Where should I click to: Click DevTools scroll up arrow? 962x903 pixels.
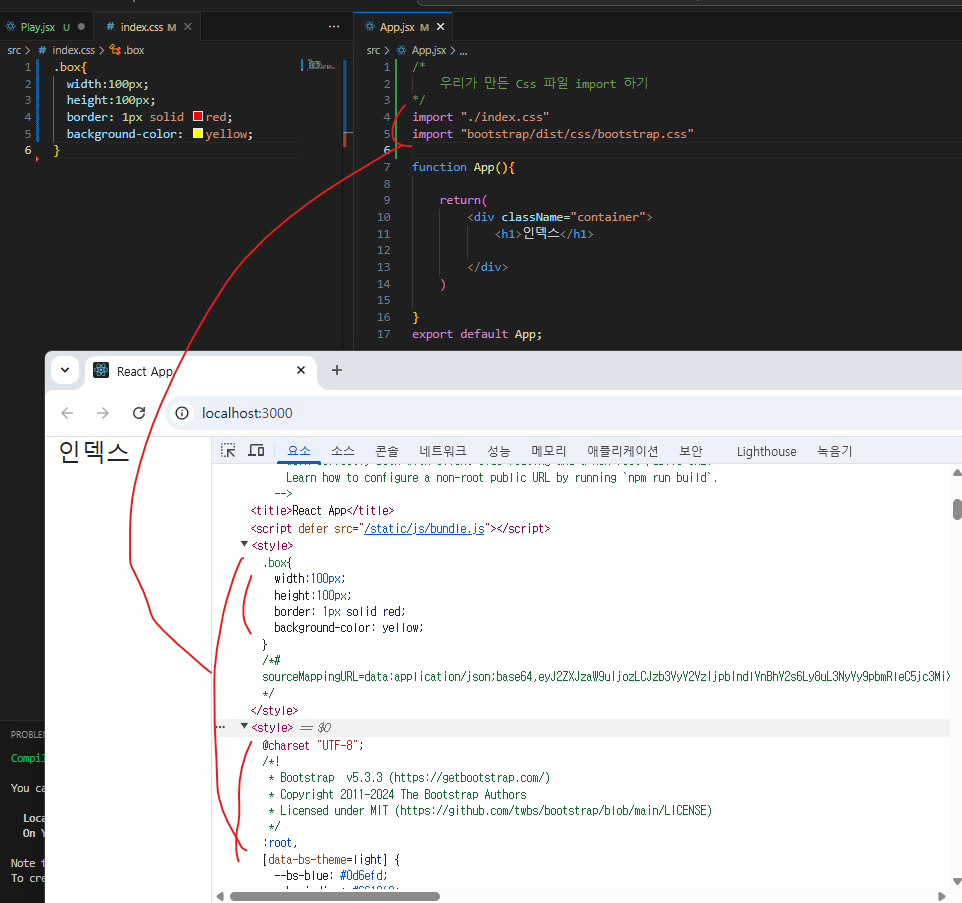[957, 472]
